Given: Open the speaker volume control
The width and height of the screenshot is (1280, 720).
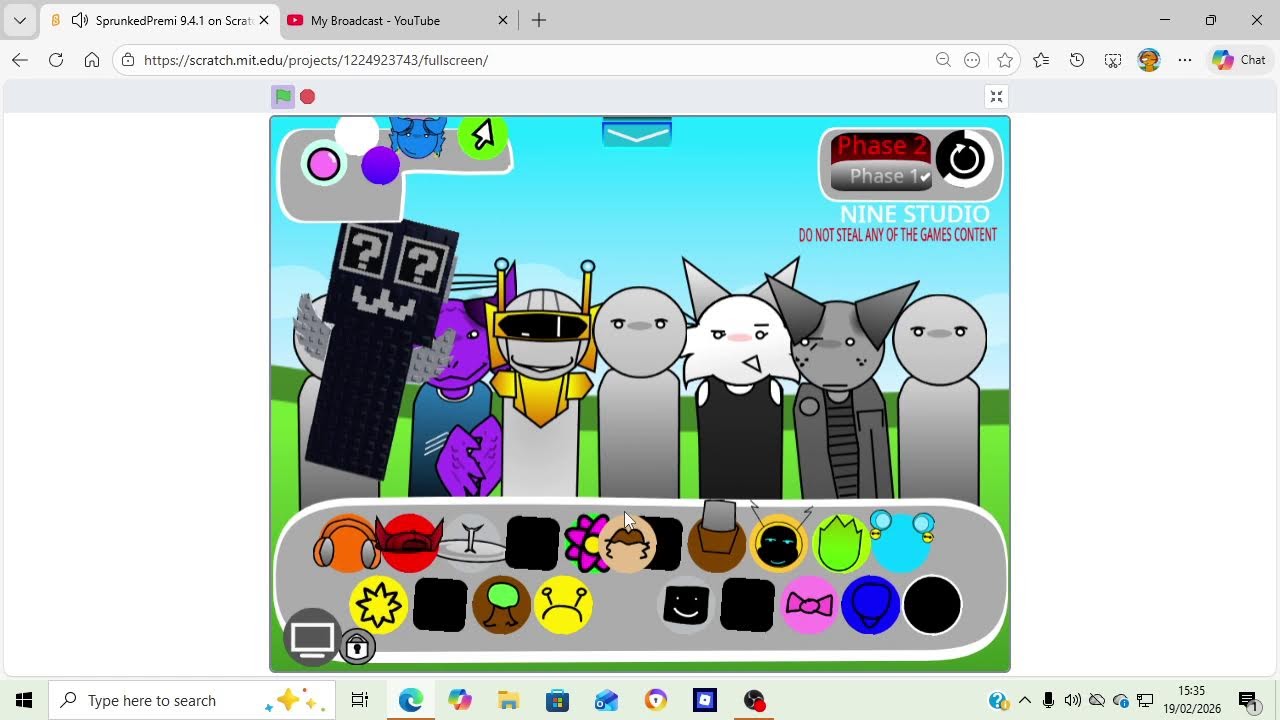Looking at the screenshot, I should click(1072, 700).
